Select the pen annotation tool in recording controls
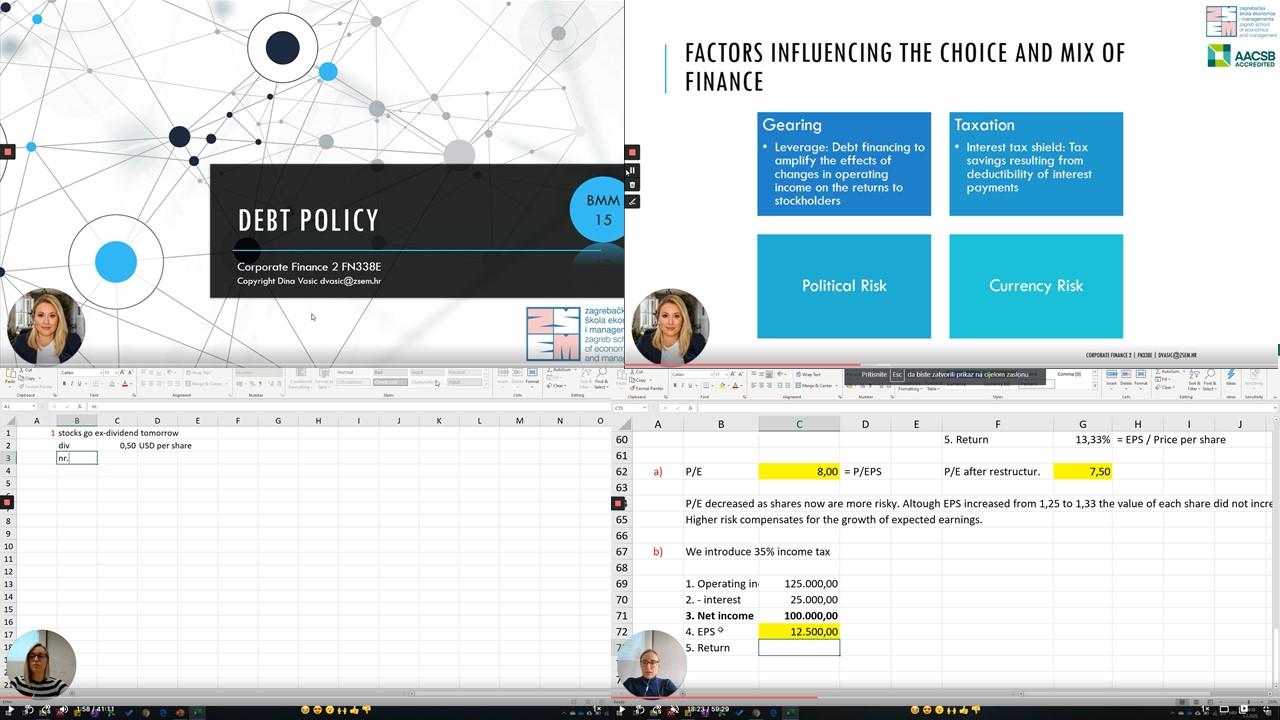Viewport: 1280px width, 720px height. (x=632, y=201)
